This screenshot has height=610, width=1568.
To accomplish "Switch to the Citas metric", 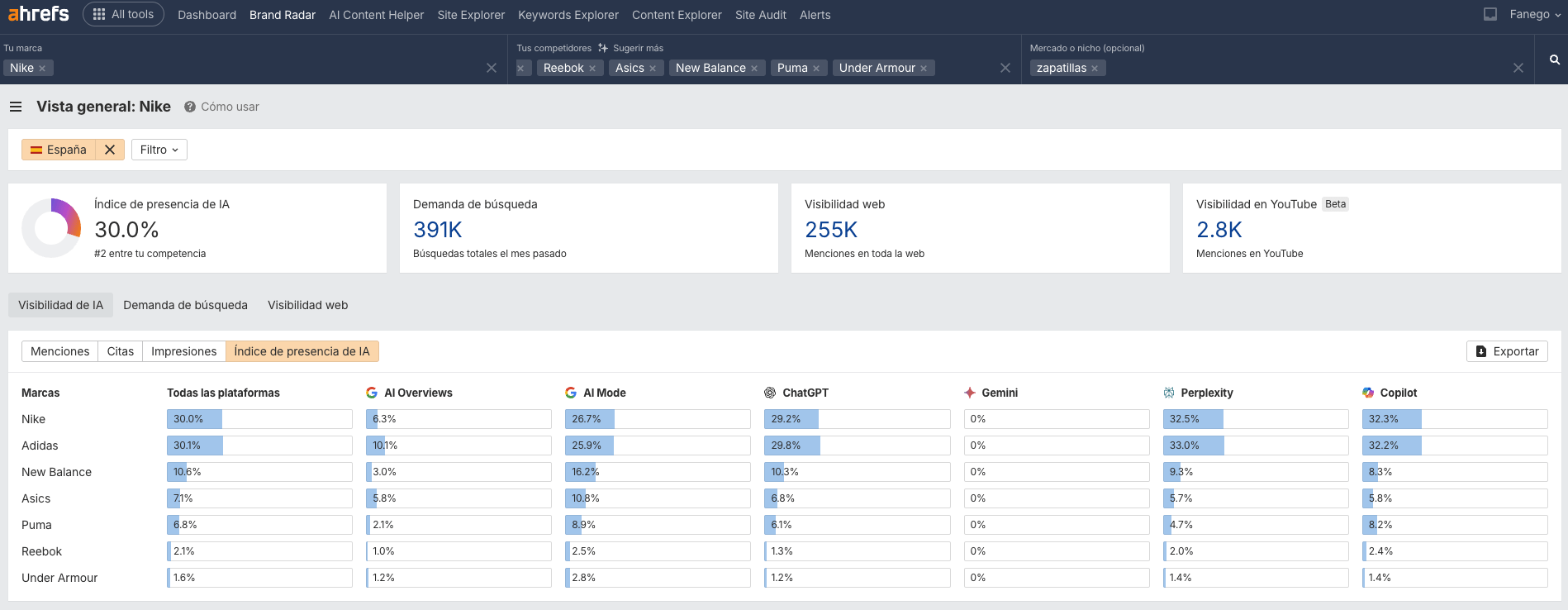I will coord(120,351).
